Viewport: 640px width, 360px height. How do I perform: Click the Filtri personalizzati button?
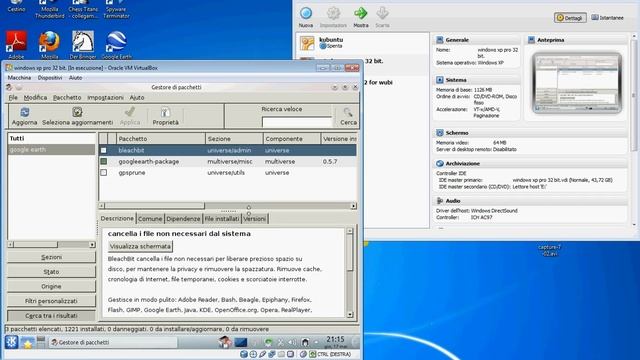[x=51, y=301]
